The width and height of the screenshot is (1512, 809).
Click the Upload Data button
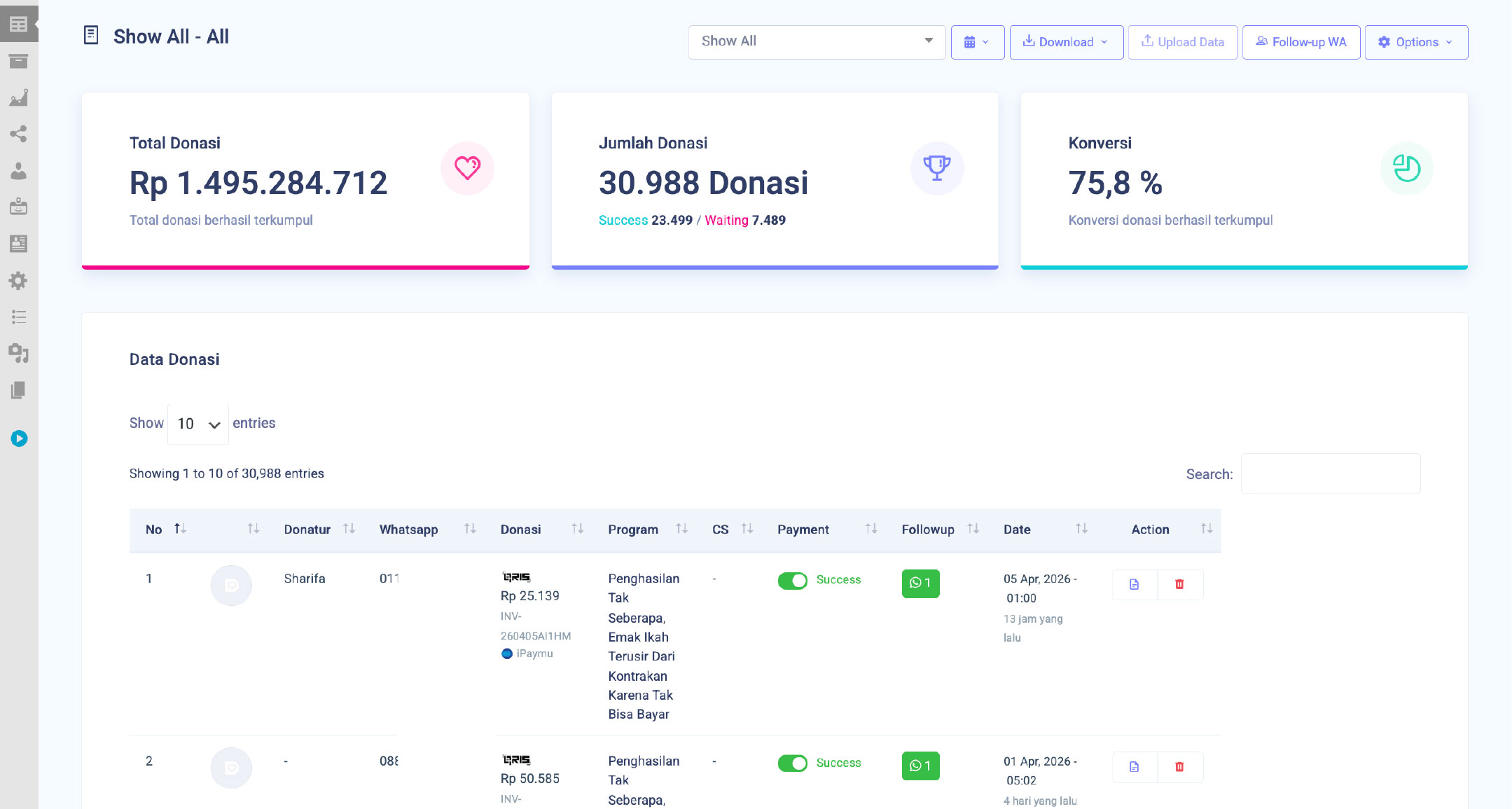(x=1182, y=42)
